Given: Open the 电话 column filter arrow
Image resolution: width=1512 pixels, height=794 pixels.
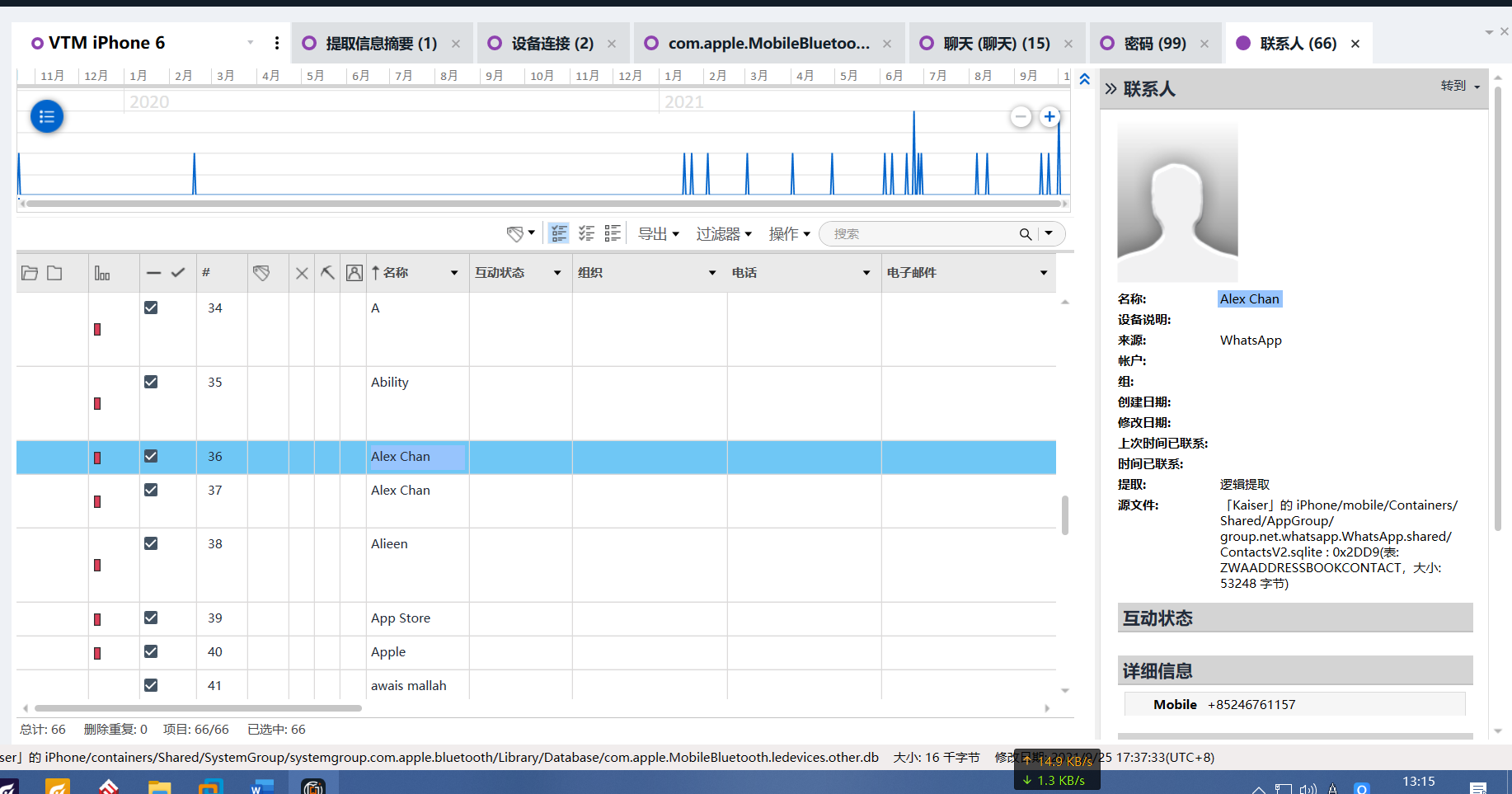Looking at the screenshot, I should click(x=866, y=273).
